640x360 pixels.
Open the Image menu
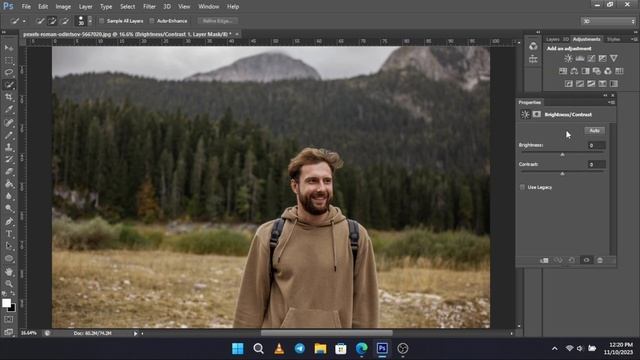point(63,7)
